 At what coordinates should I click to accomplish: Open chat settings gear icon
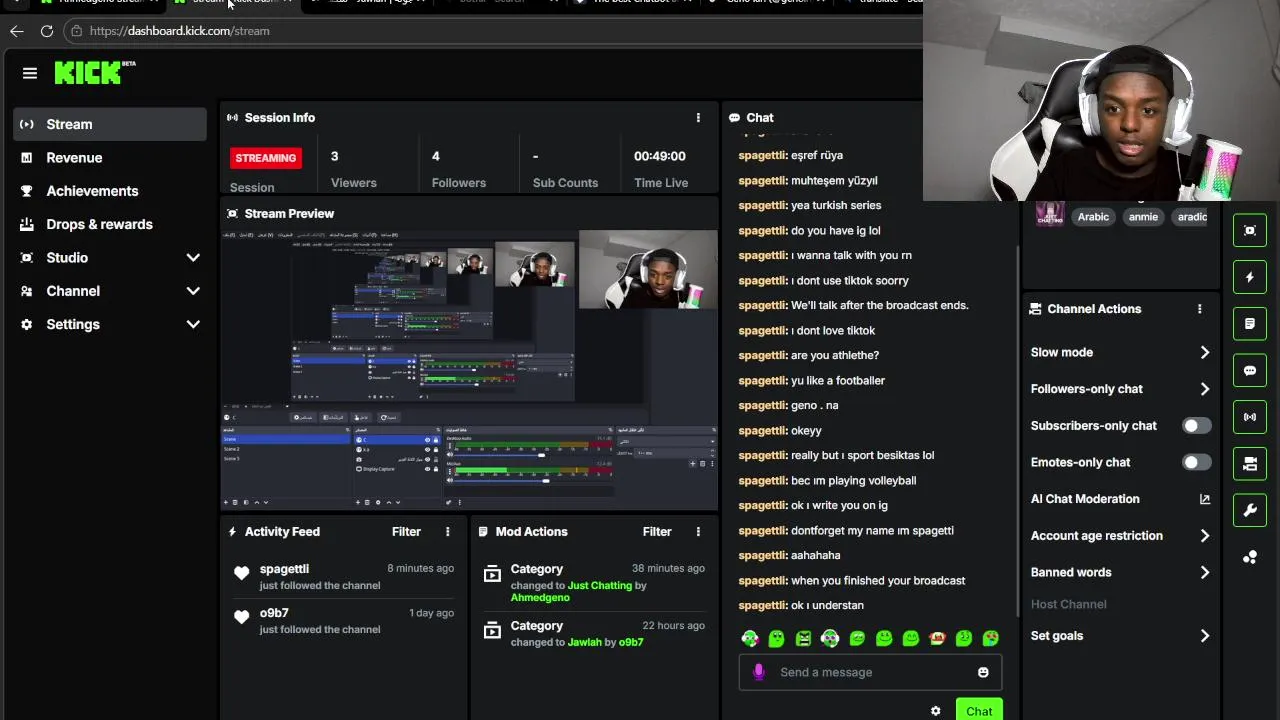(x=935, y=711)
